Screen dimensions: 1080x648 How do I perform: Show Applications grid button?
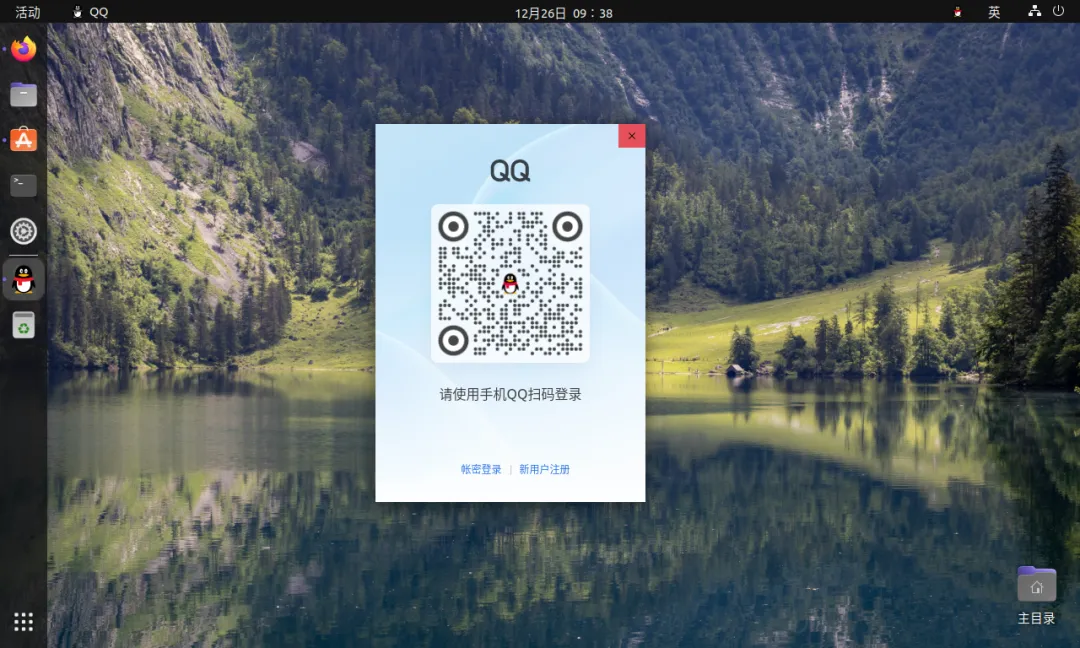[x=23, y=622]
